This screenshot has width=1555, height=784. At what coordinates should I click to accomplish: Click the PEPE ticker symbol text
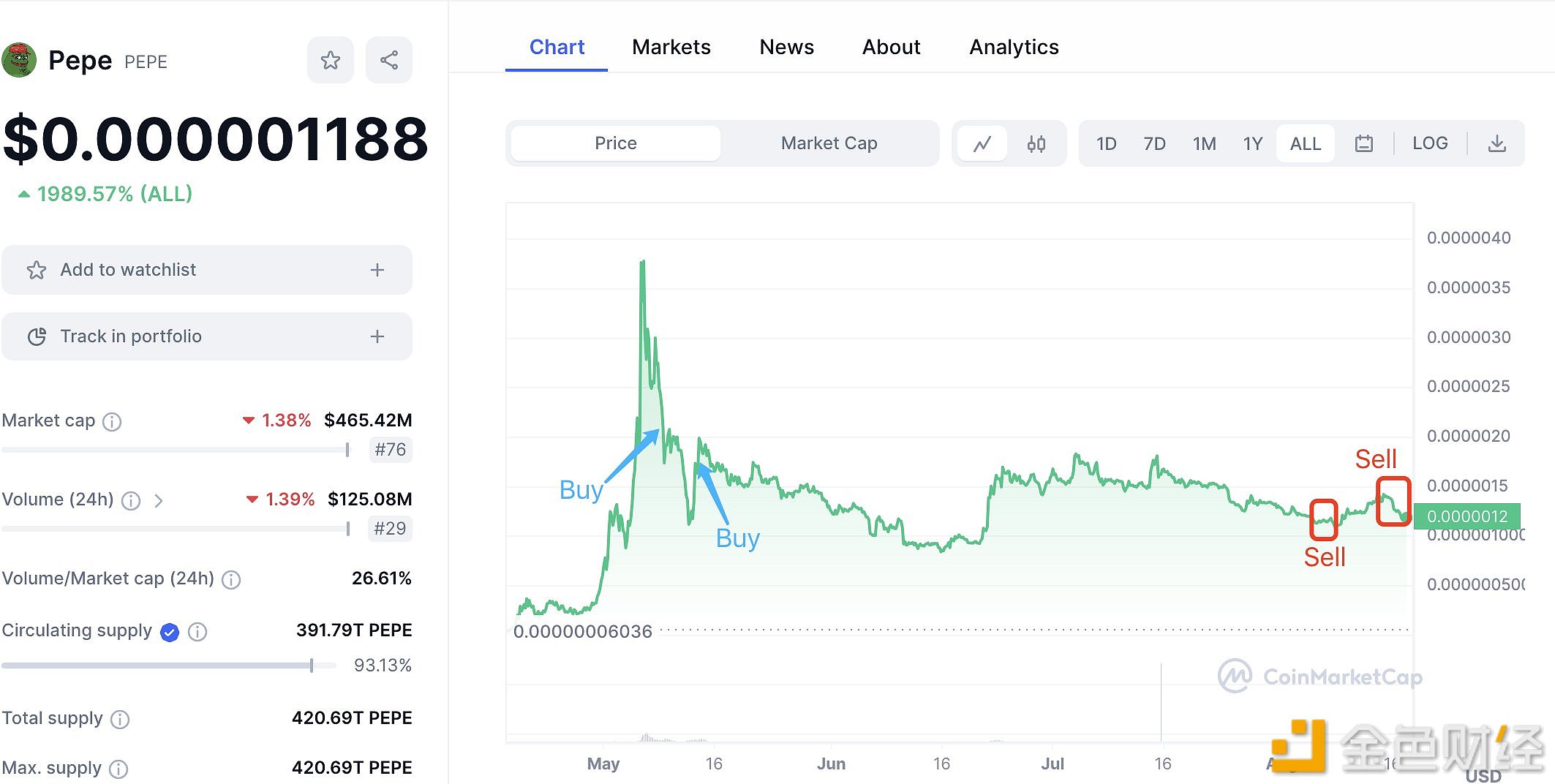click(146, 62)
